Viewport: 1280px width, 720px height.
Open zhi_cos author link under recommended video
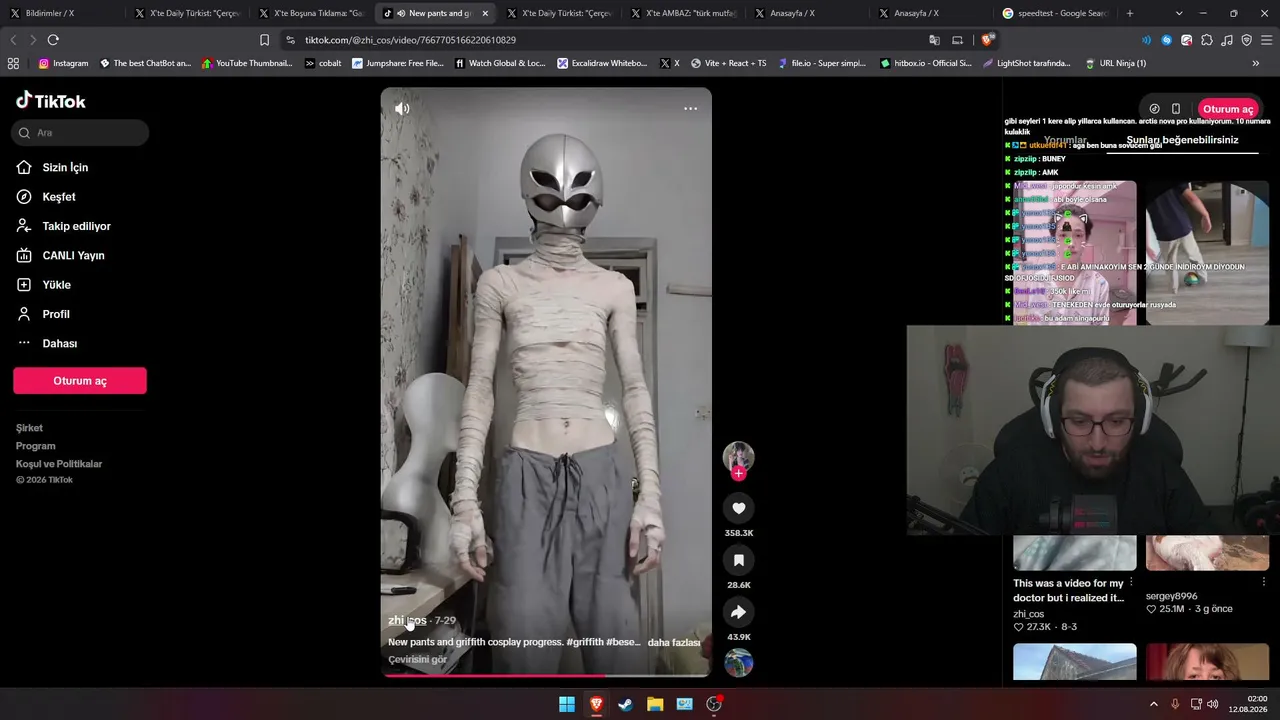(1029, 614)
